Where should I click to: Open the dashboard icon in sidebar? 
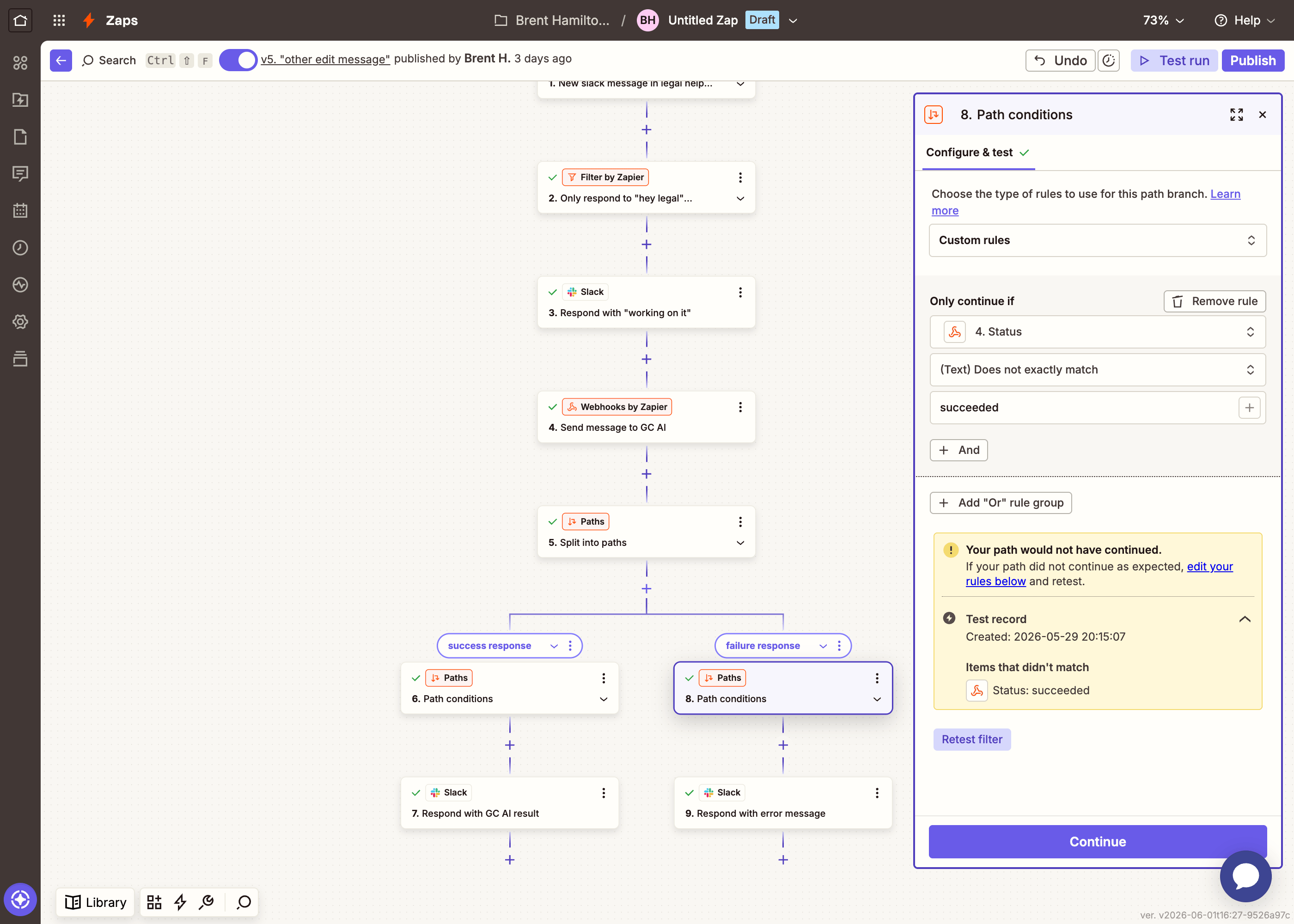pyautogui.click(x=20, y=62)
